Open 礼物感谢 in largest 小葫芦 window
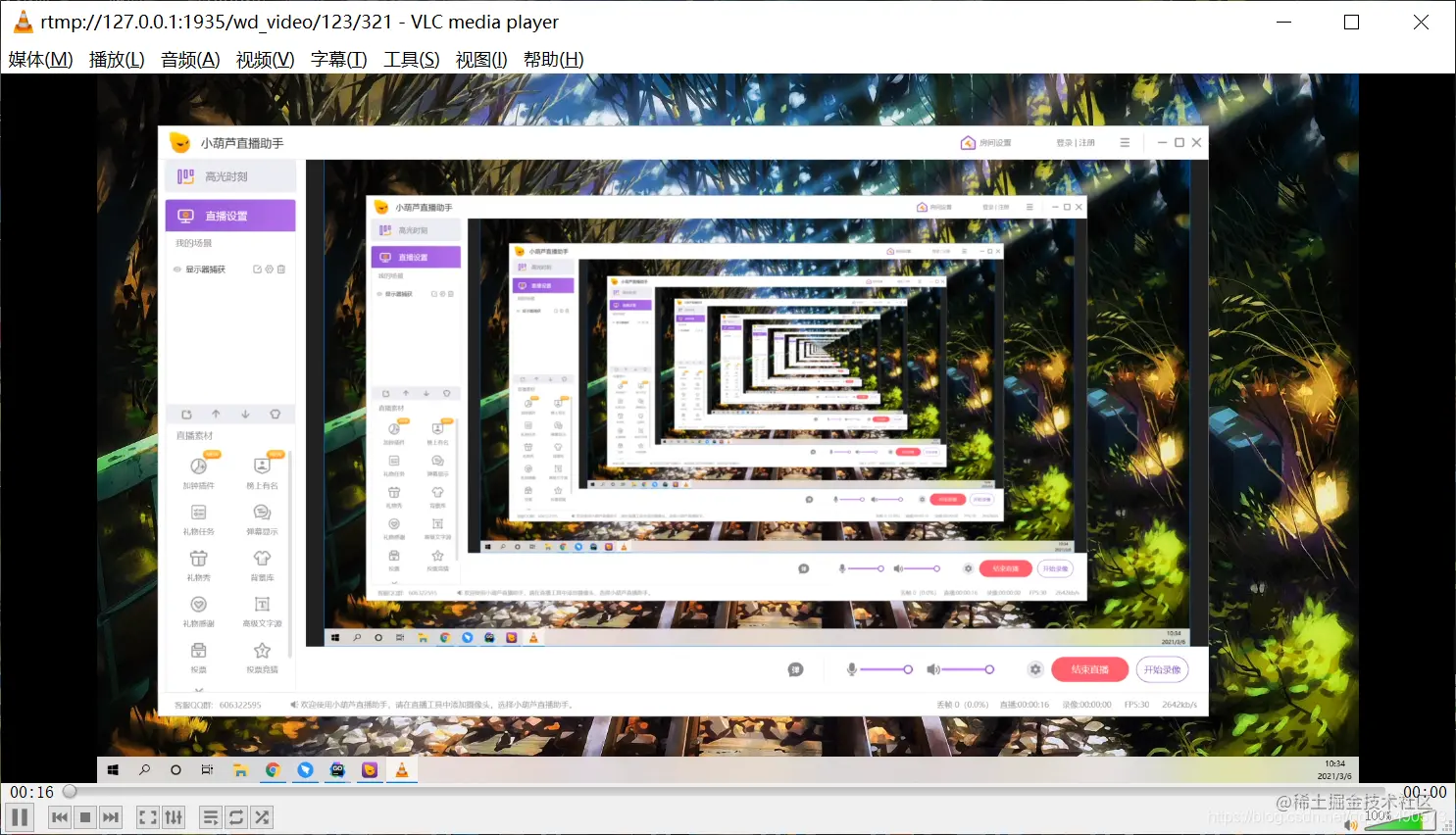This screenshot has height=835, width=1456. click(x=199, y=611)
